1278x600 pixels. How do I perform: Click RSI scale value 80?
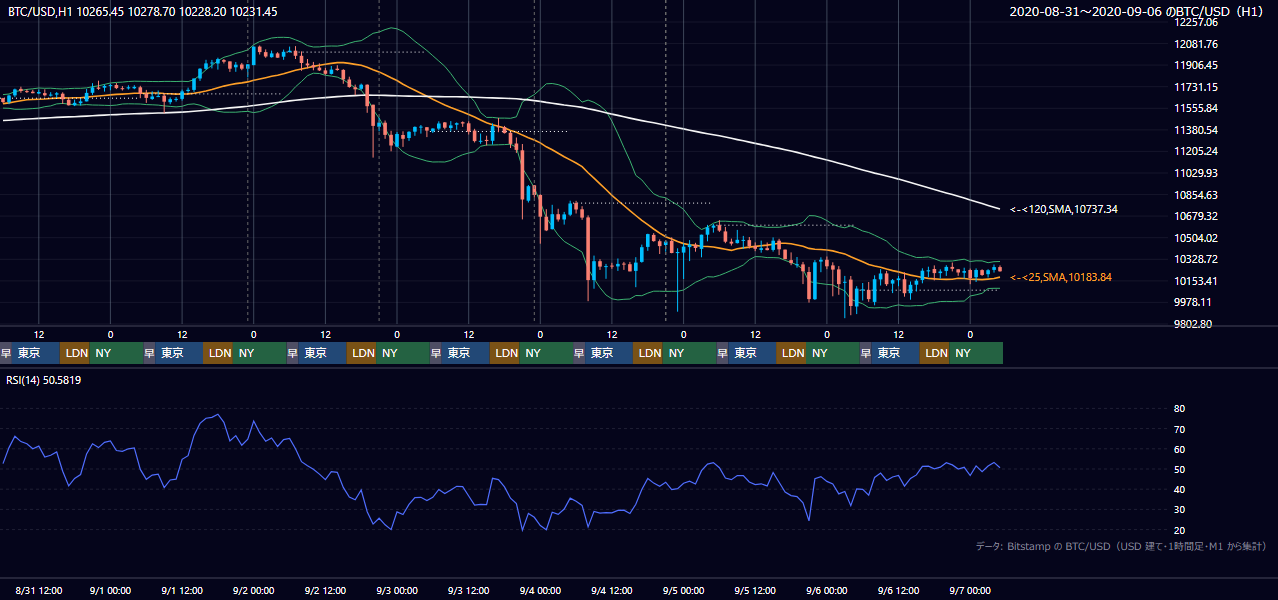1180,409
